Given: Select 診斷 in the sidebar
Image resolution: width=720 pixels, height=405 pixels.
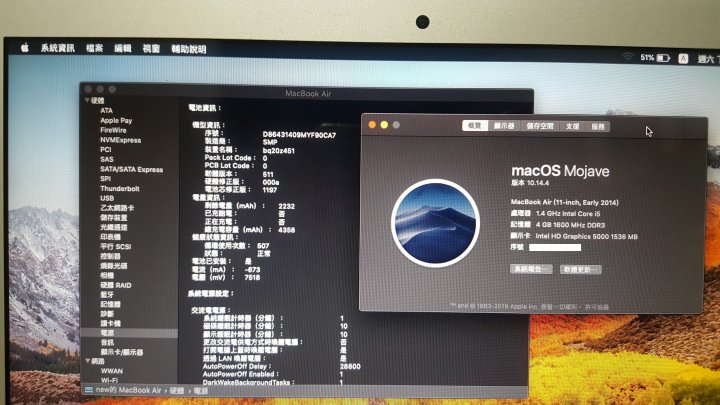Looking at the screenshot, I should click(x=107, y=314).
